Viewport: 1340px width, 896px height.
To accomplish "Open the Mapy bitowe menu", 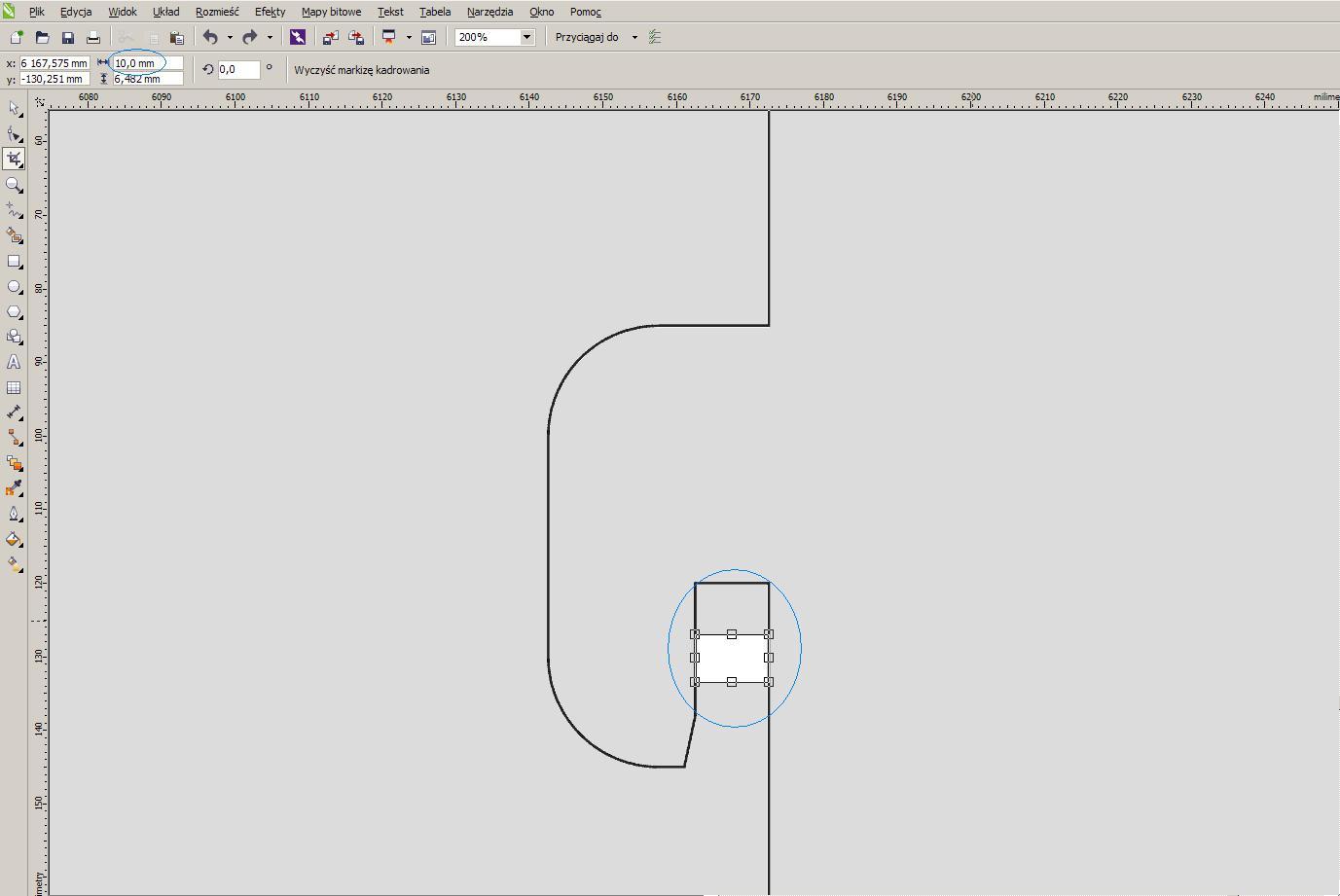I will [332, 12].
